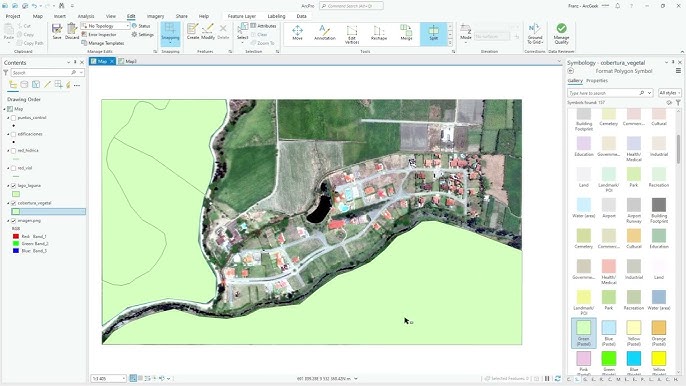Select Blue (Pastel) symbol swatch
Viewport: 686px width, 386px height.
(x=609, y=333)
